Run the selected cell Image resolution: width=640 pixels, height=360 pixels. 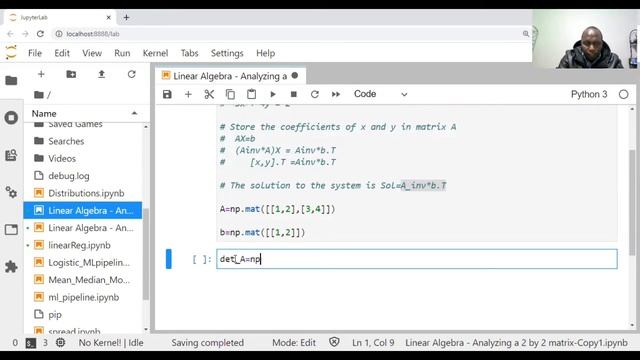(273, 94)
